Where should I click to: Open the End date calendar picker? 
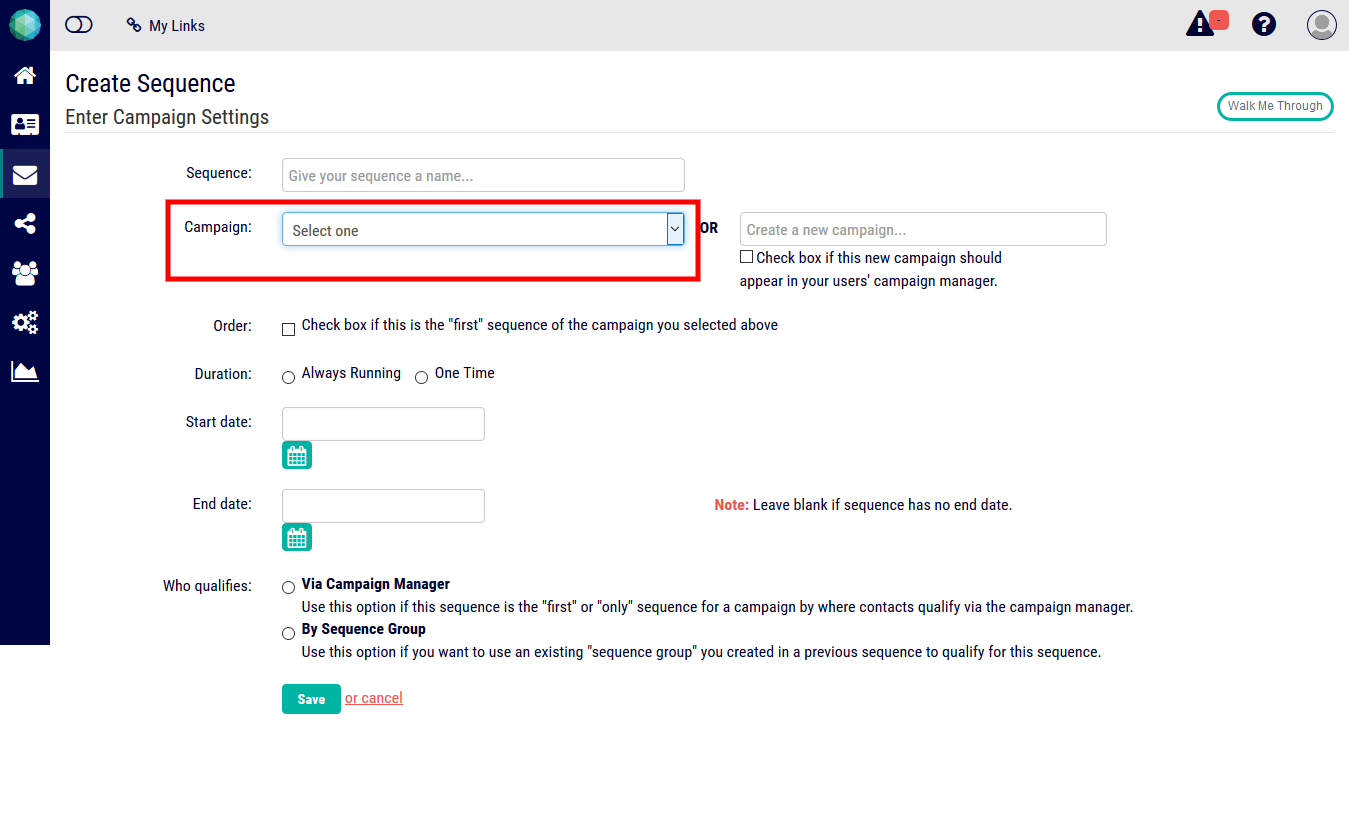[297, 538]
